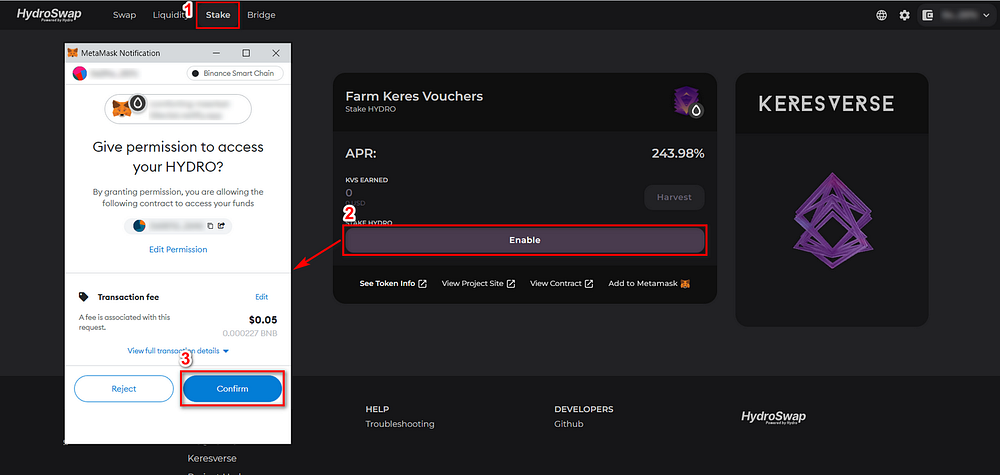Click Enable button to stake HYDRO
1000x475 pixels.
(525, 240)
